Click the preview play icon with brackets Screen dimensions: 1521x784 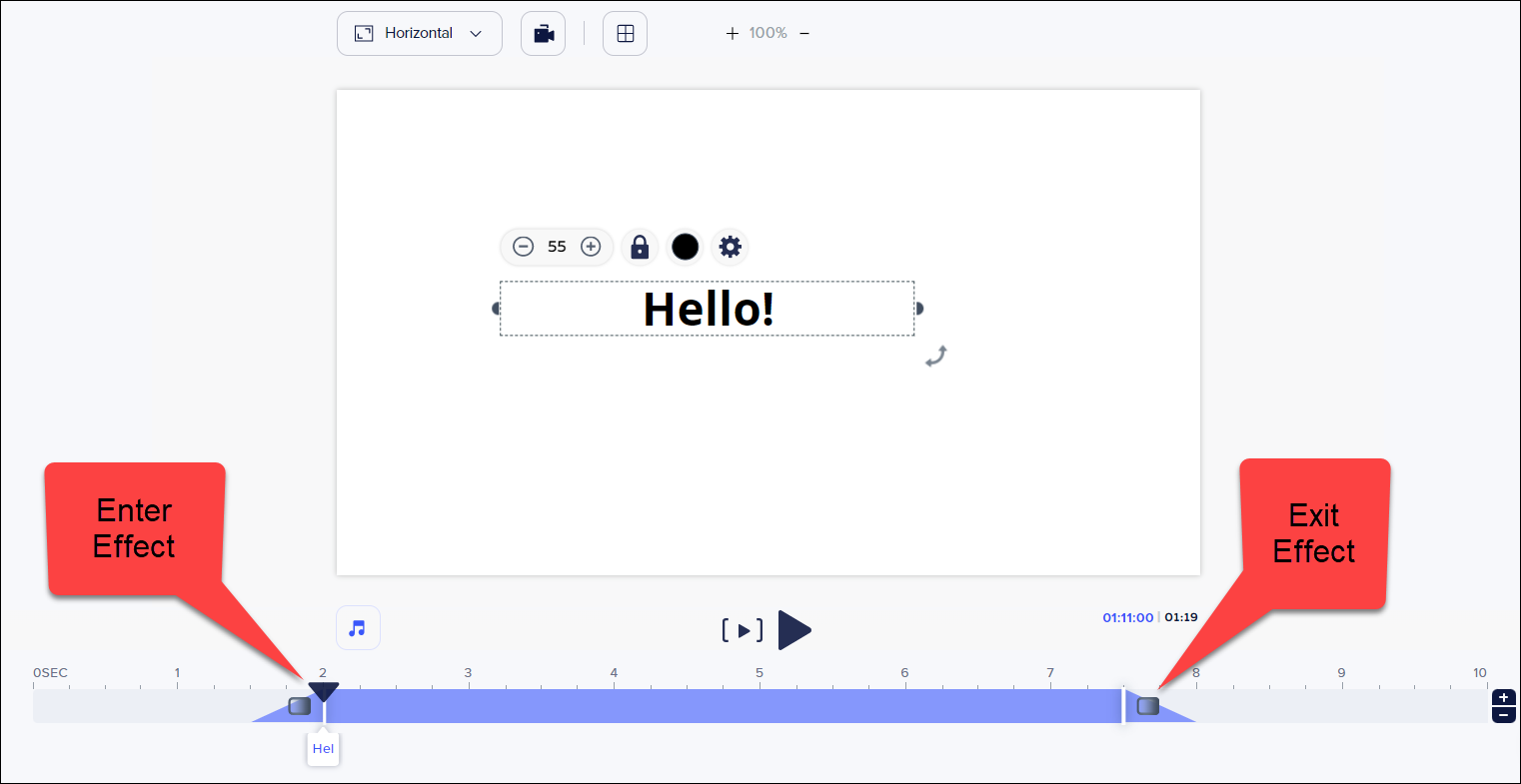pyautogui.click(x=743, y=630)
